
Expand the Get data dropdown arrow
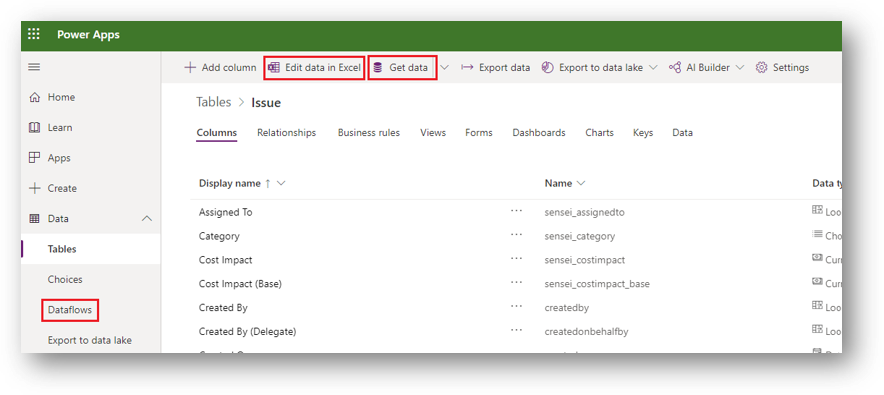point(444,68)
